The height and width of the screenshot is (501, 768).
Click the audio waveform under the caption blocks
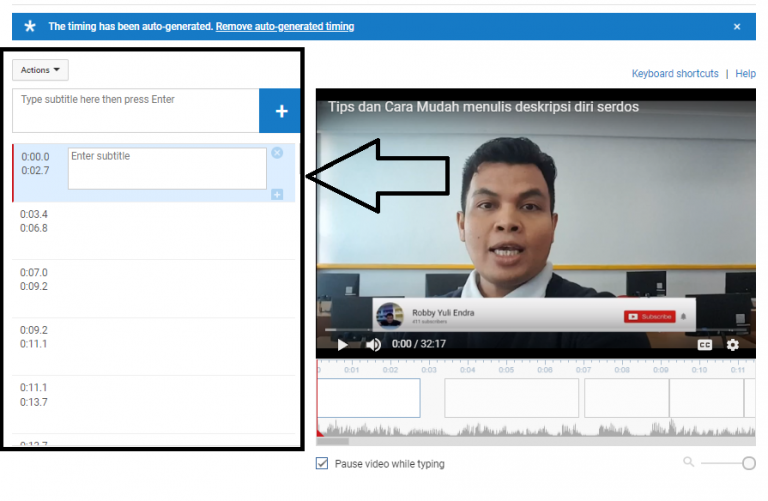click(536, 428)
